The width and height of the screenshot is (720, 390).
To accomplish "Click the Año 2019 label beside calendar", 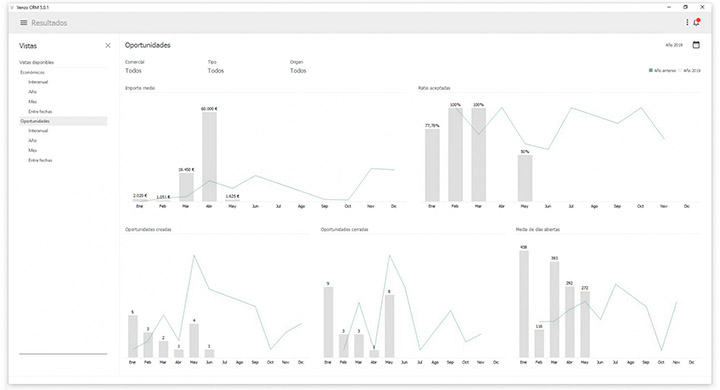I will (674, 45).
